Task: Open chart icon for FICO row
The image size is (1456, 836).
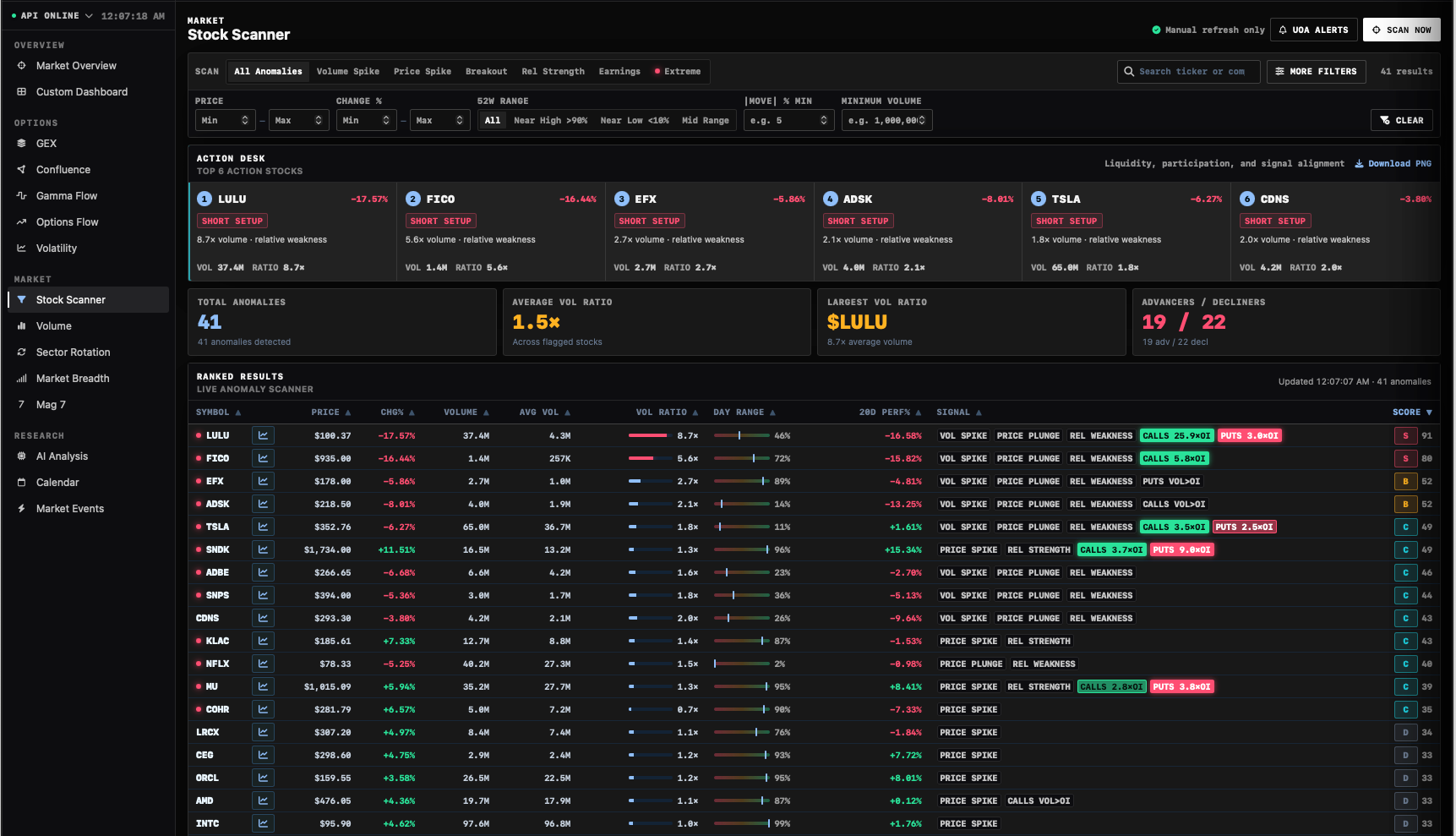Action: 263,458
